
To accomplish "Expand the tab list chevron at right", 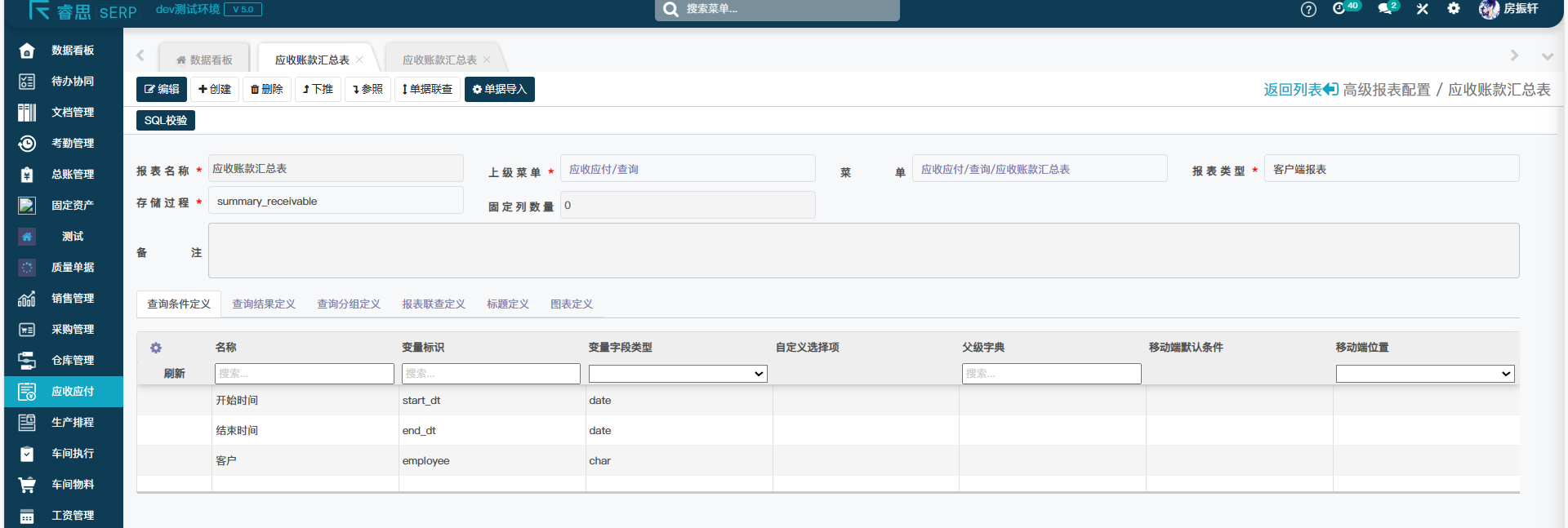I will 1547,56.
